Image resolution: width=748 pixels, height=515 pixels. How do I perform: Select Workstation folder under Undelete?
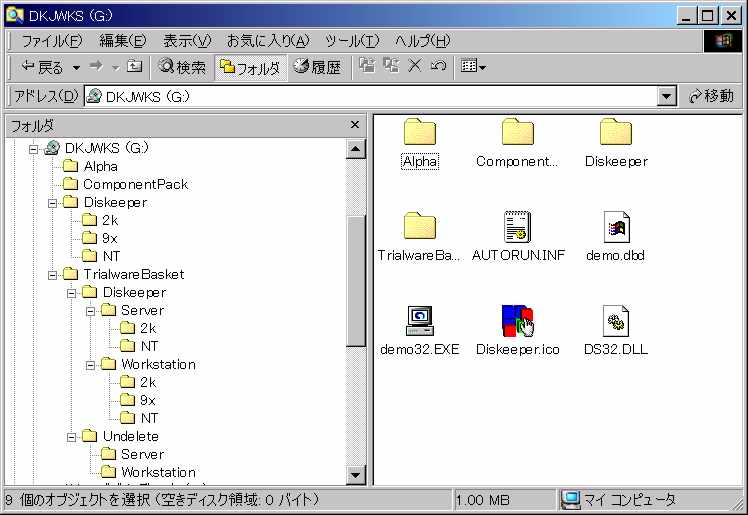click(158, 472)
